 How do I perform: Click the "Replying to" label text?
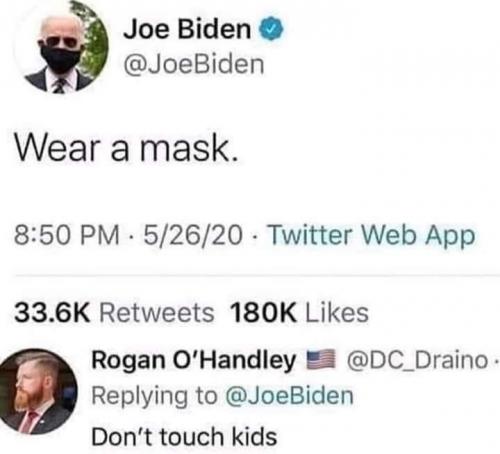click(154, 397)
